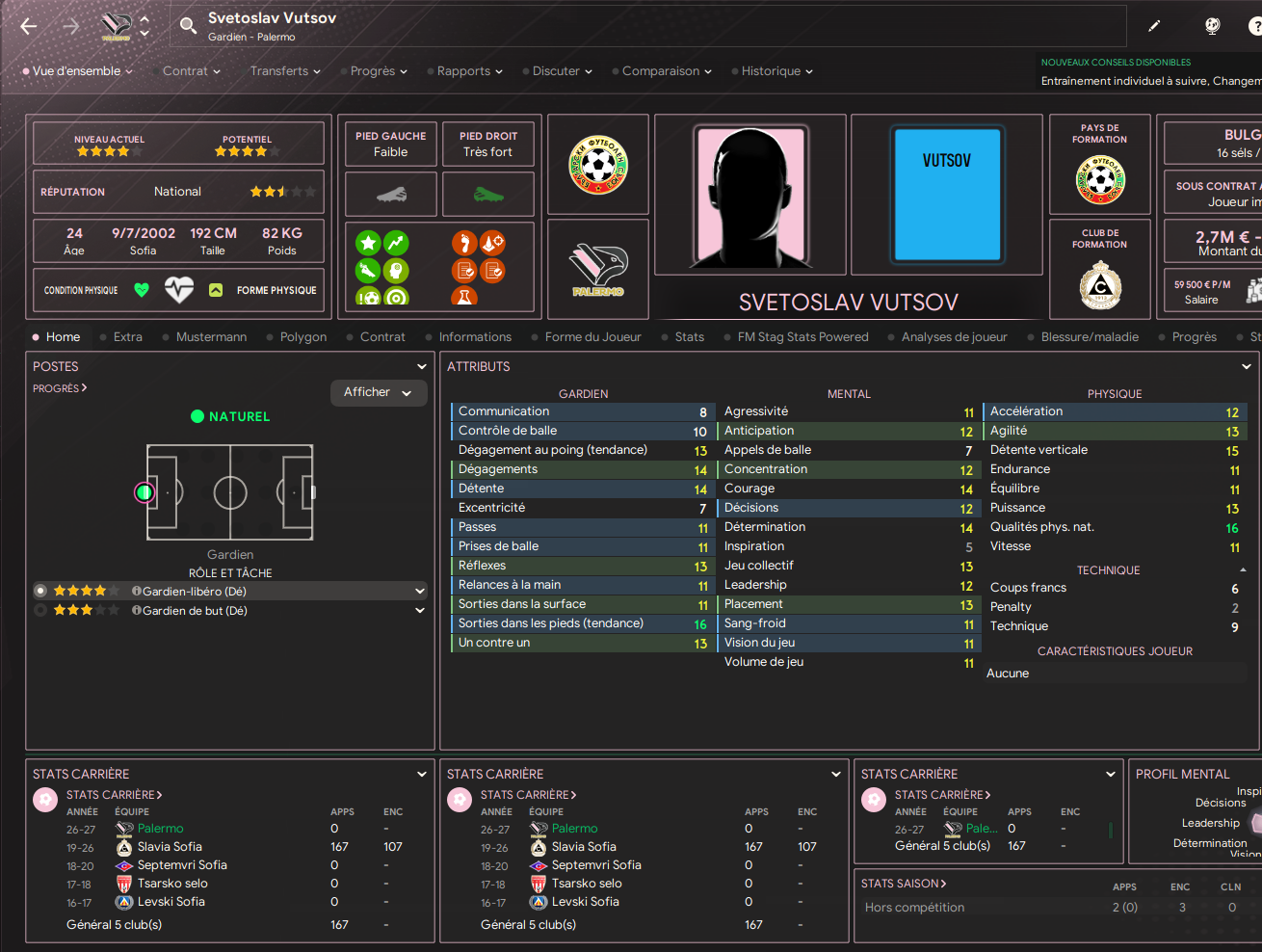Screen dimensions: 1262x952
Task: Open the Palermo club badge in top bar
Action: 117,27
